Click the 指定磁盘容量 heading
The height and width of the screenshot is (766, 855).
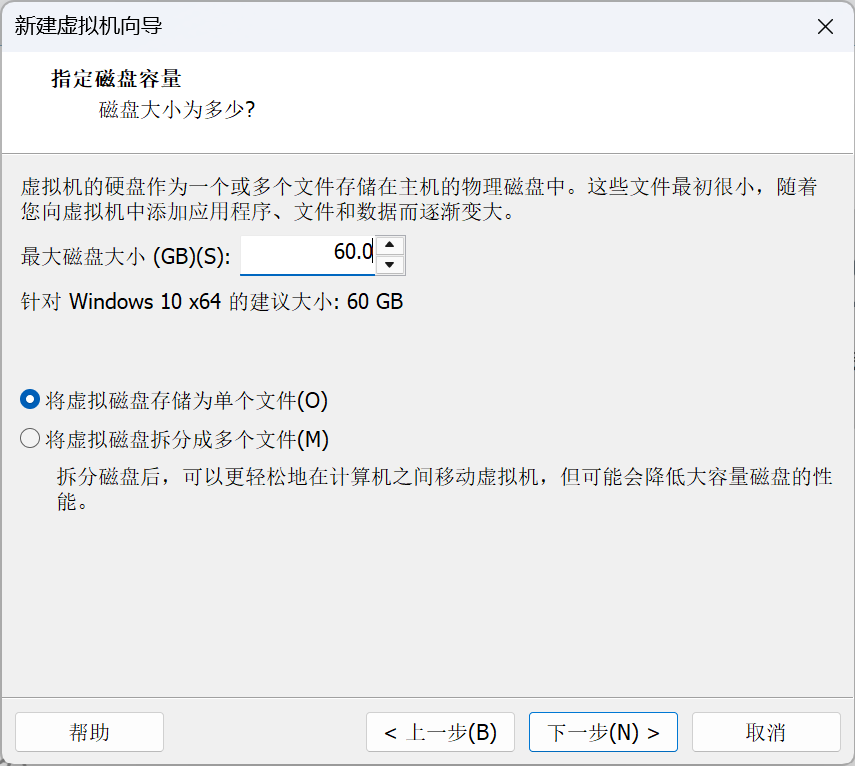[116, 79]
